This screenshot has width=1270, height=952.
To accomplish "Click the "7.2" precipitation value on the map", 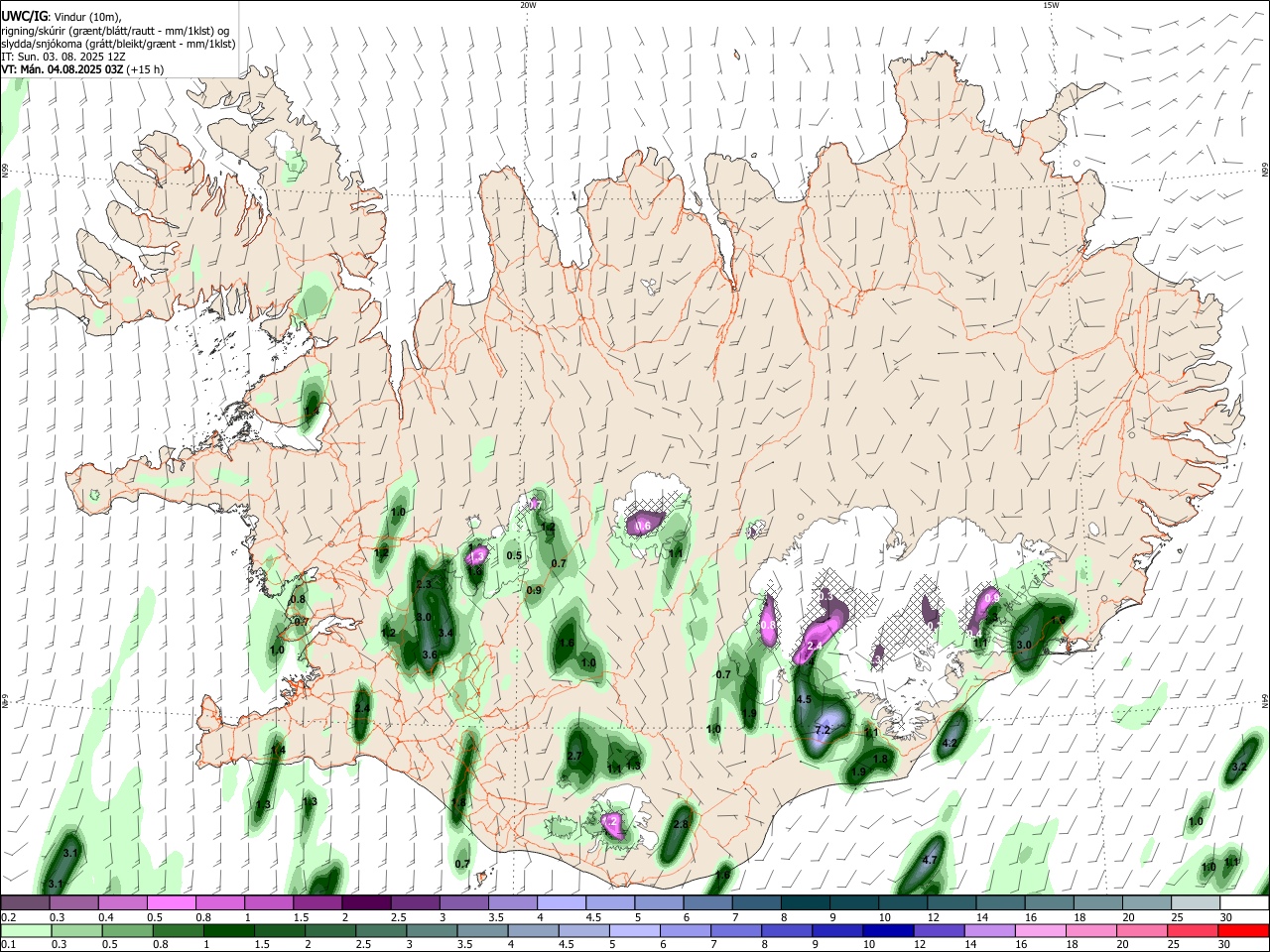I will click(823, 730).
